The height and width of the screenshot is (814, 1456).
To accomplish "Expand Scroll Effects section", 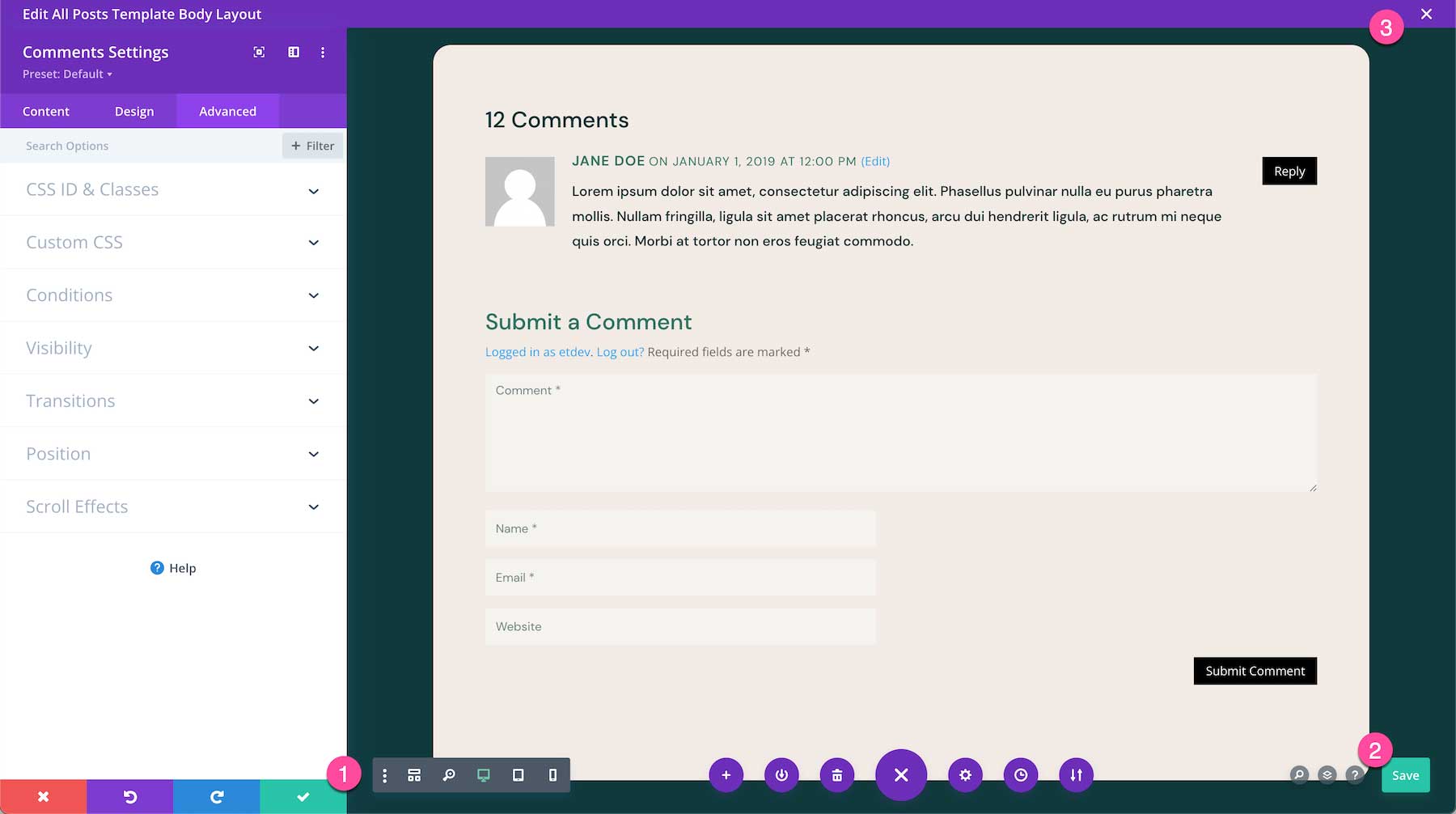I will click(x=173, y=507).
